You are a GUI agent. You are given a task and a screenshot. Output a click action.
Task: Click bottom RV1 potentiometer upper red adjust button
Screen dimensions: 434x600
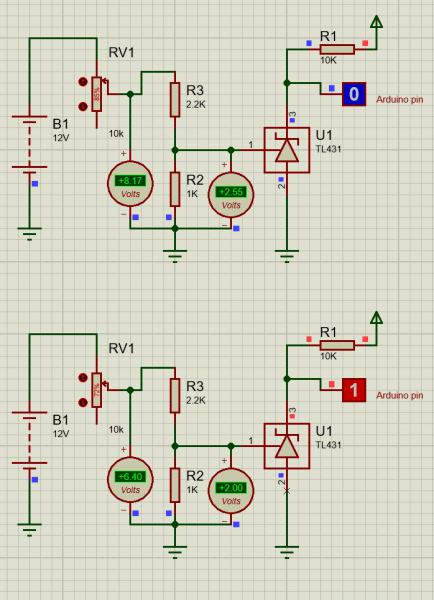pos(83,378)
